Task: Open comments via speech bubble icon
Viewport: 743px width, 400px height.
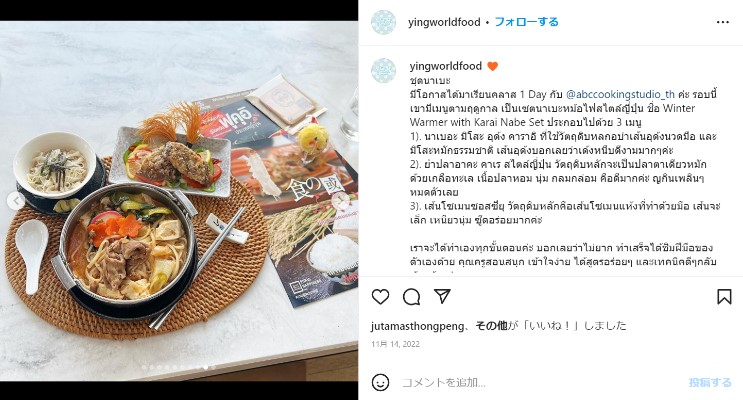Action: [x=411, y=297]
